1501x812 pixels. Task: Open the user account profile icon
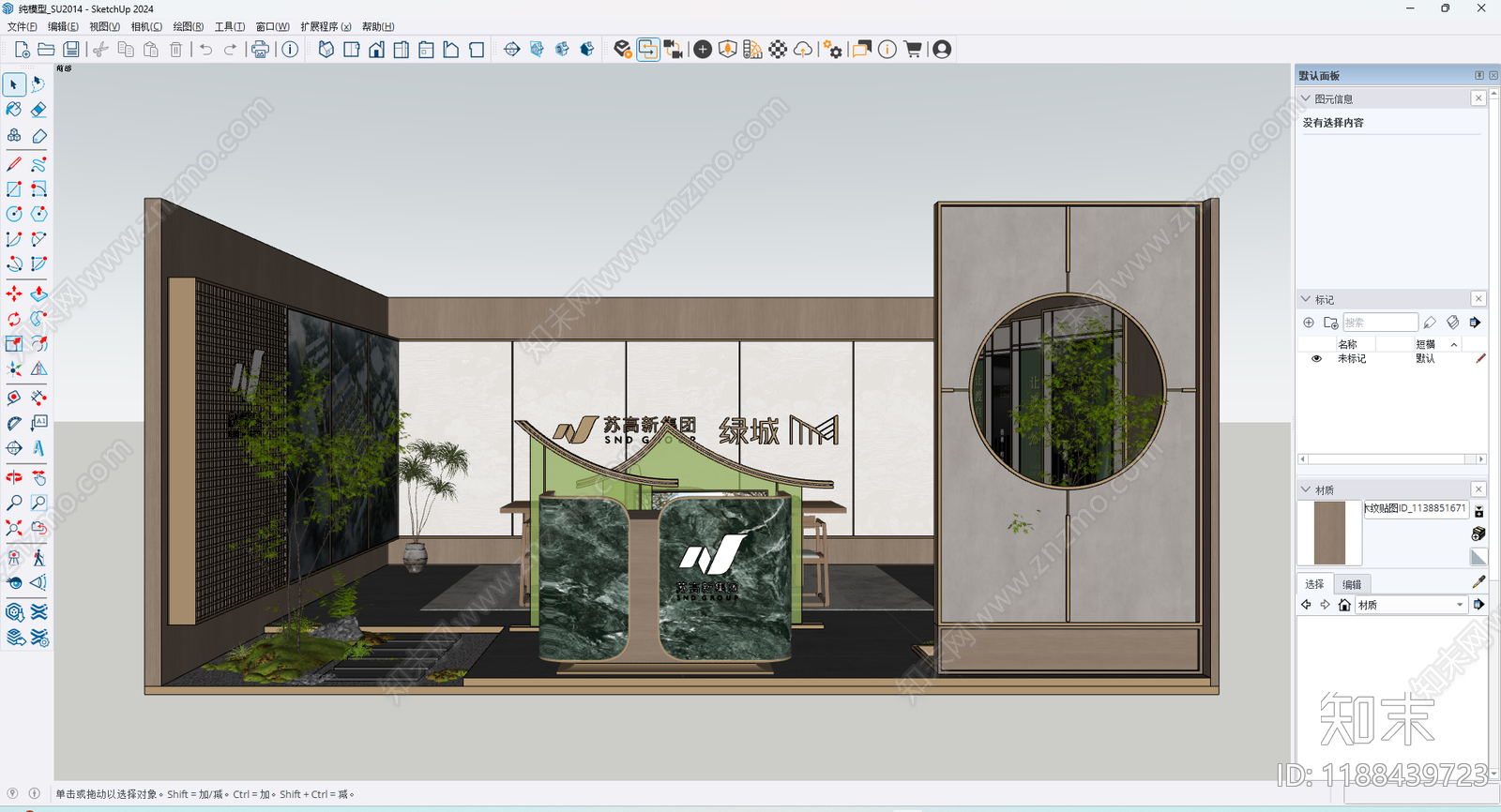942,50
